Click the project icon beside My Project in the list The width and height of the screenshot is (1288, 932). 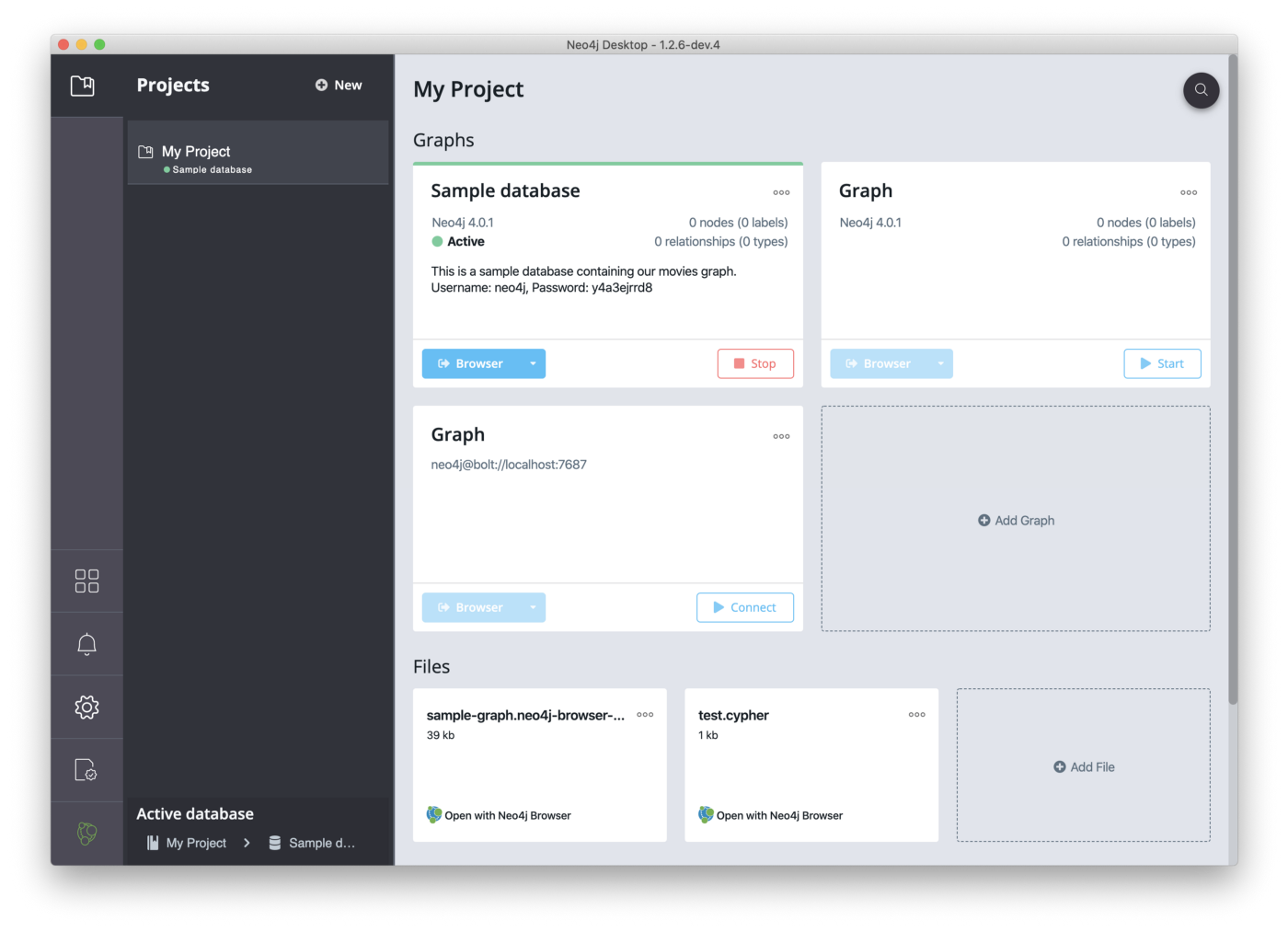145,152
